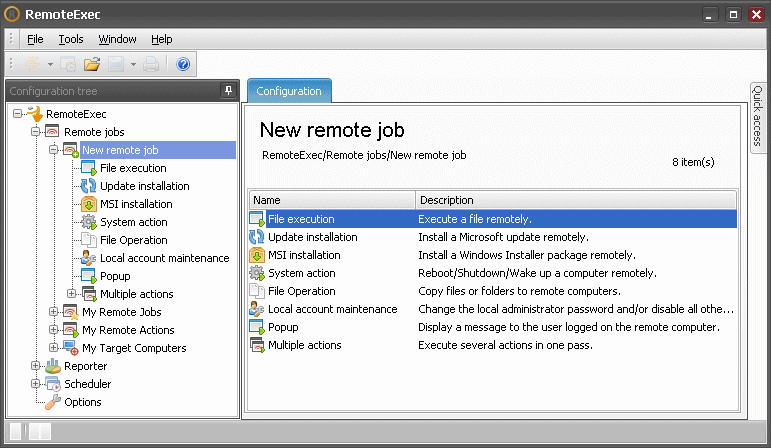Click the save diskette toolbar icon
The image size is (771, 448).
point(117,64)
